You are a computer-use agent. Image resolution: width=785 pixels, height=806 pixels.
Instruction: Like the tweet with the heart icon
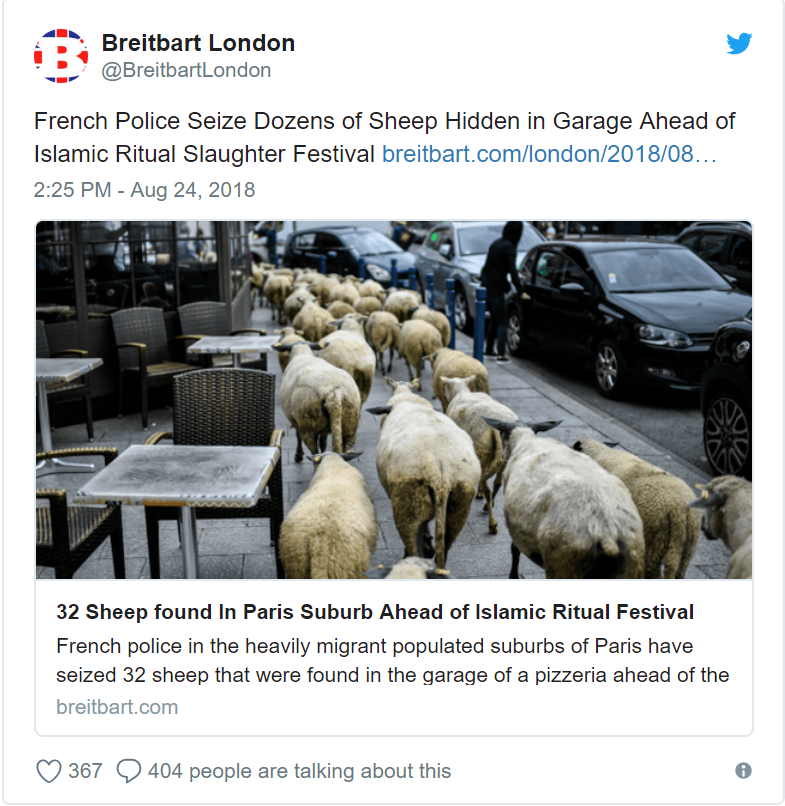49,771
